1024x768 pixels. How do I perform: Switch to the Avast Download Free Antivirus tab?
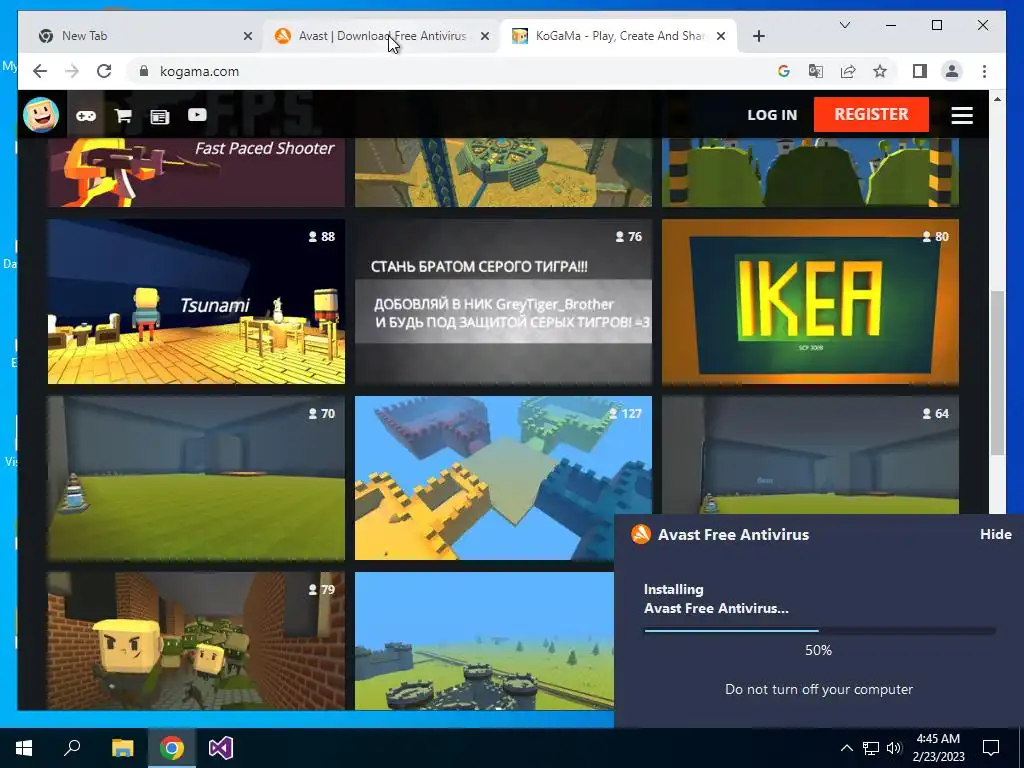point(382,36)
